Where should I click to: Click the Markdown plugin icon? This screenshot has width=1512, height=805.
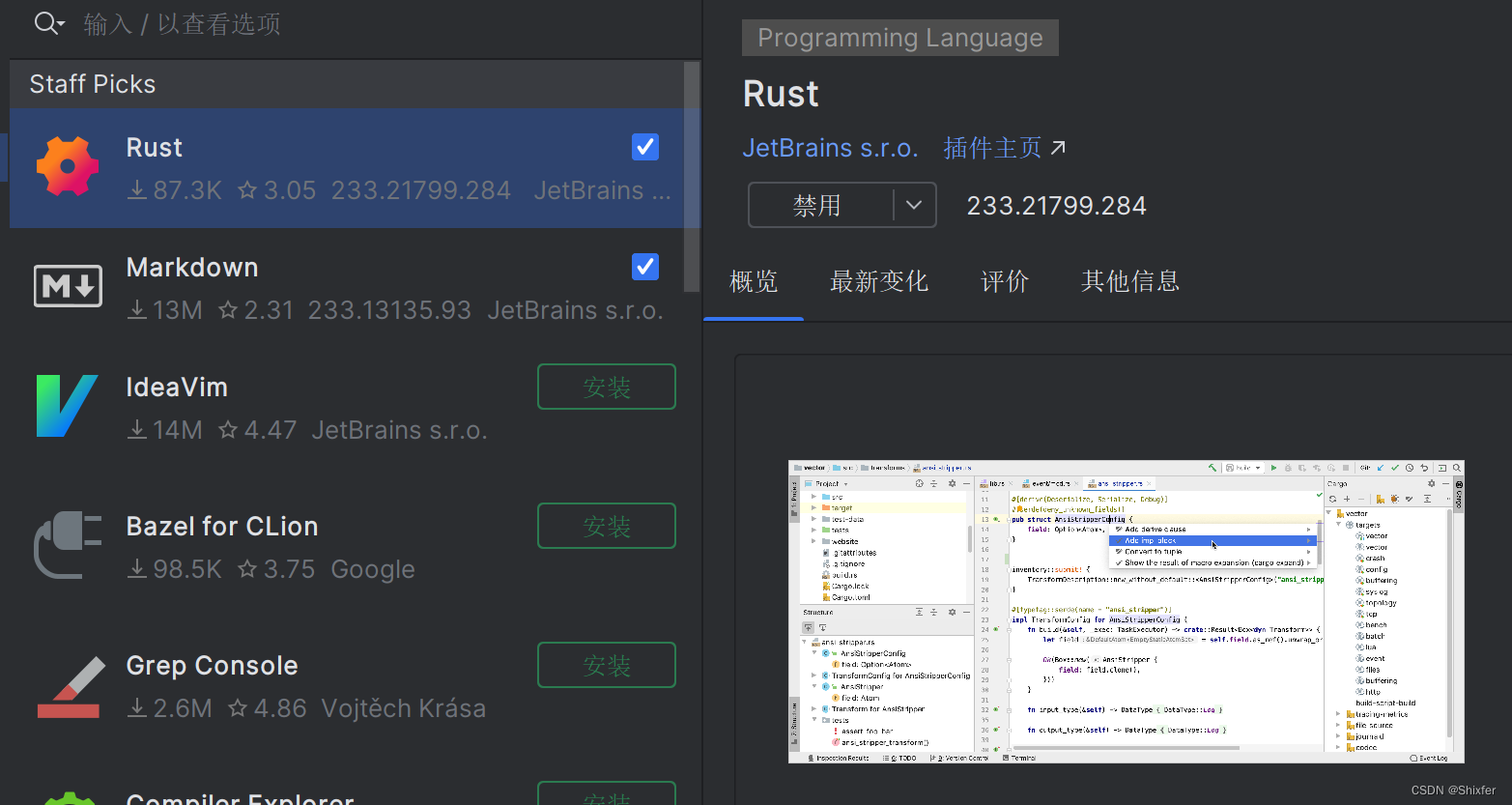tap(68, 286)
